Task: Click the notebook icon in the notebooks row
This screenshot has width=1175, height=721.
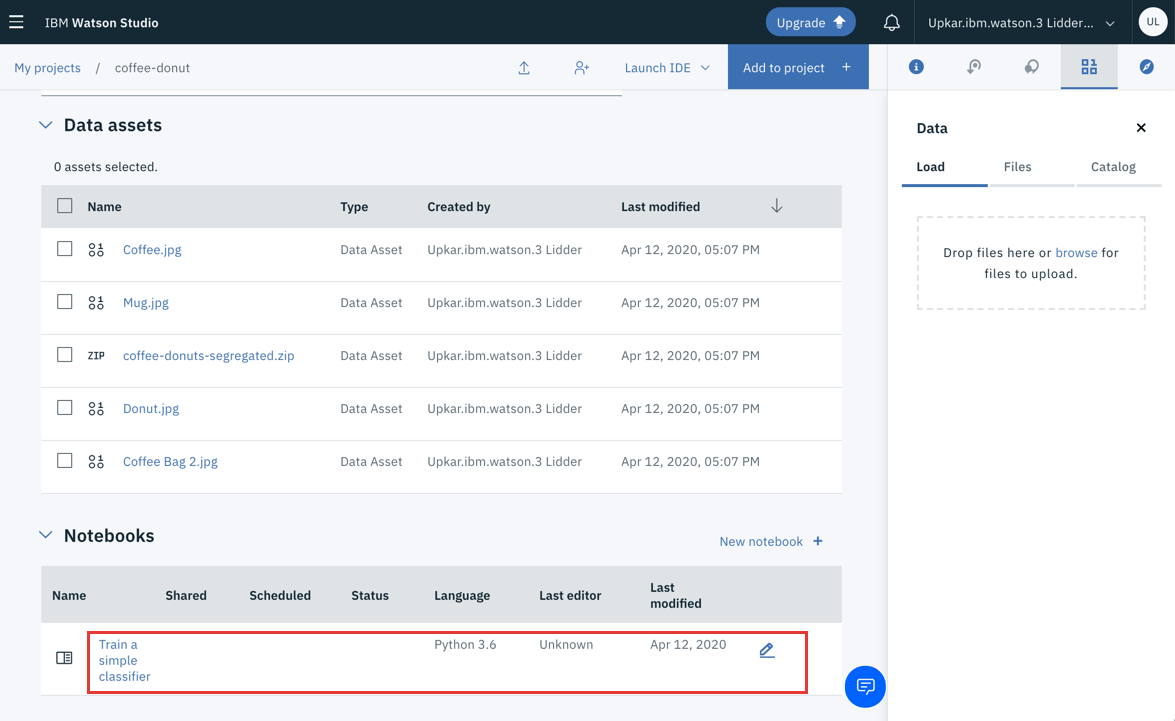Action: (64, 658)
